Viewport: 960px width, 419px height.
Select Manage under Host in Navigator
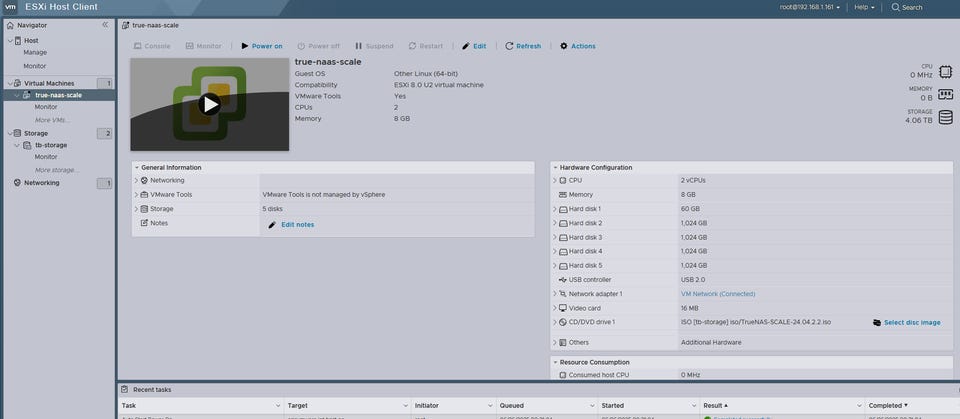35,52
